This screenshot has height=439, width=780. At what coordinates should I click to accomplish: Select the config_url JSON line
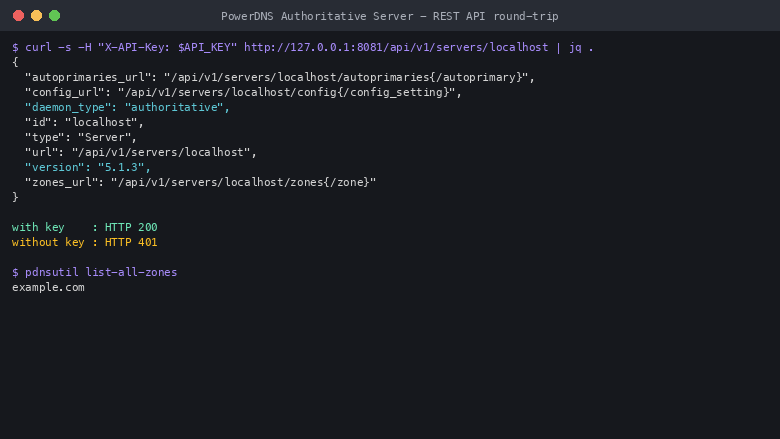tap(243, 92)
